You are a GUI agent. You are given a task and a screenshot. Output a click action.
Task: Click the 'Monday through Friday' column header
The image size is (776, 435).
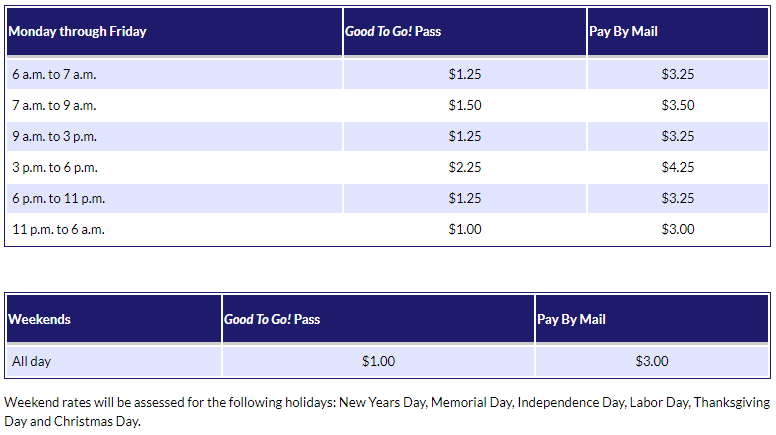tap(77, 31)
